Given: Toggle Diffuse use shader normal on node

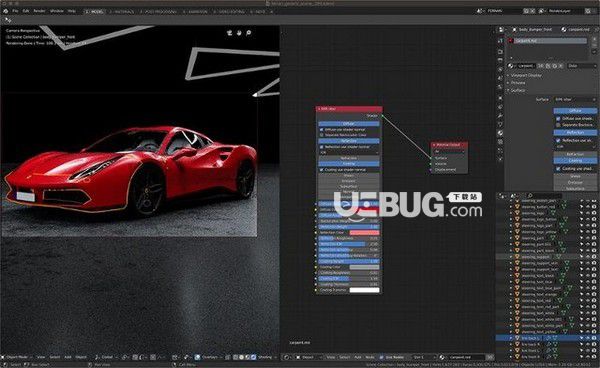Looking at the screenshot, I should point(321,130).
